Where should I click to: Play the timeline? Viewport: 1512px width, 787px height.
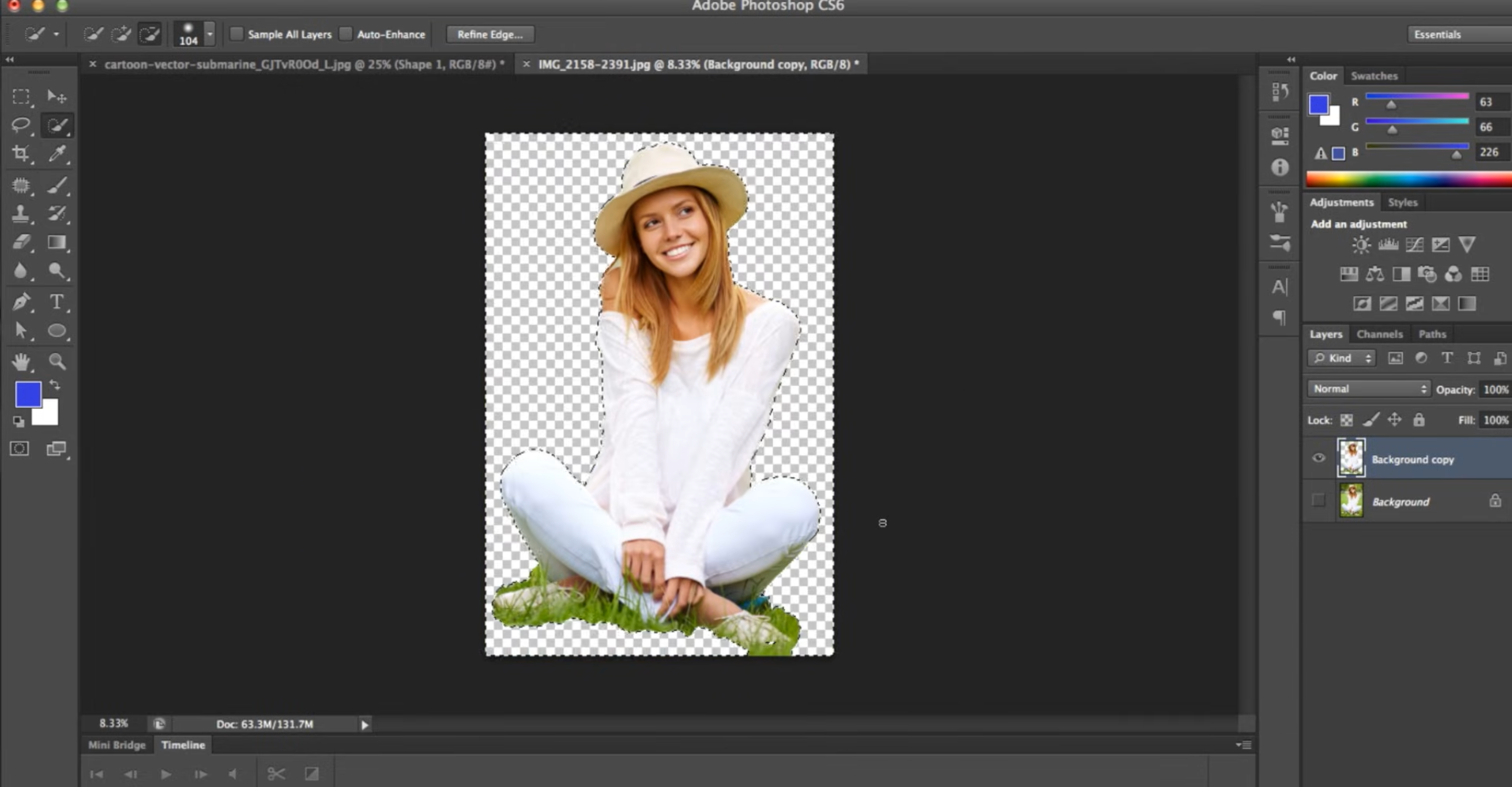[166, 774]
